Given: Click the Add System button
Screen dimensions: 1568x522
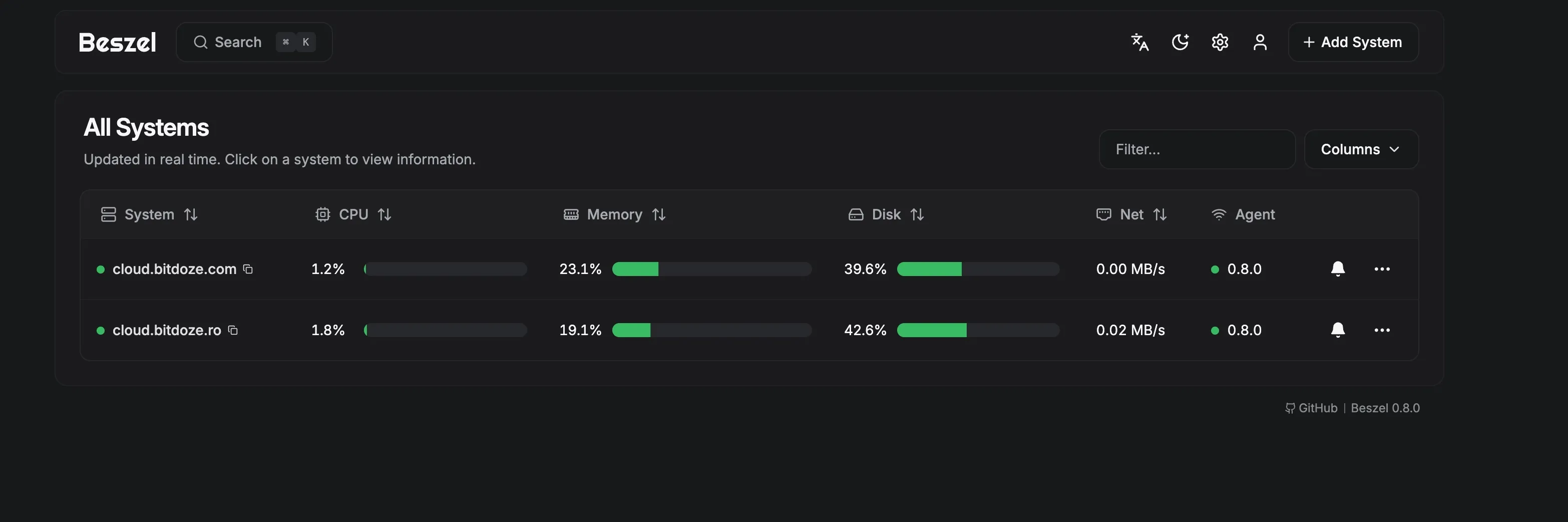Looking at the screenshot, I should tap(1353, 42).
